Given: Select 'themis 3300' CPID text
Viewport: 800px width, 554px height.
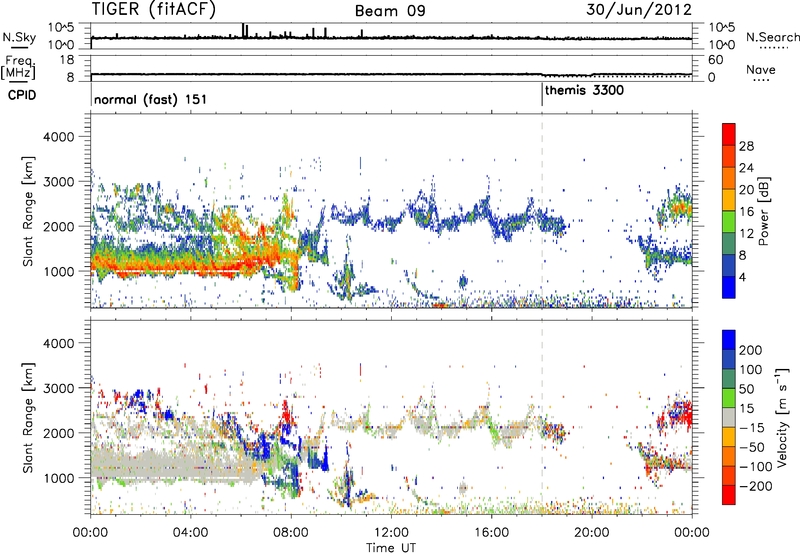Looking at the screenshot, I should 584,91.
